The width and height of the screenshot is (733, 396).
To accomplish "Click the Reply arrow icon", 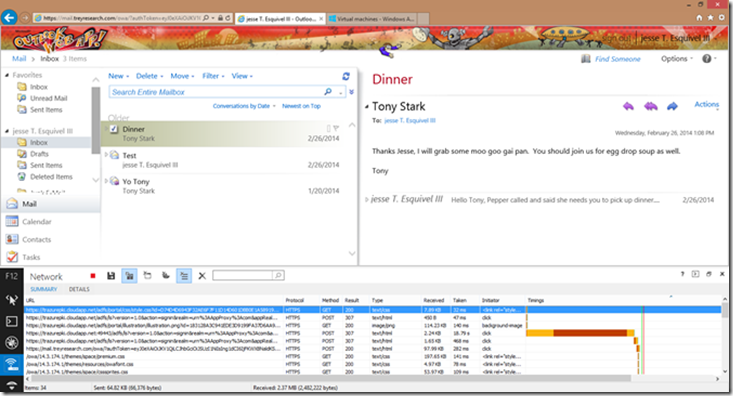I will 628,107.
